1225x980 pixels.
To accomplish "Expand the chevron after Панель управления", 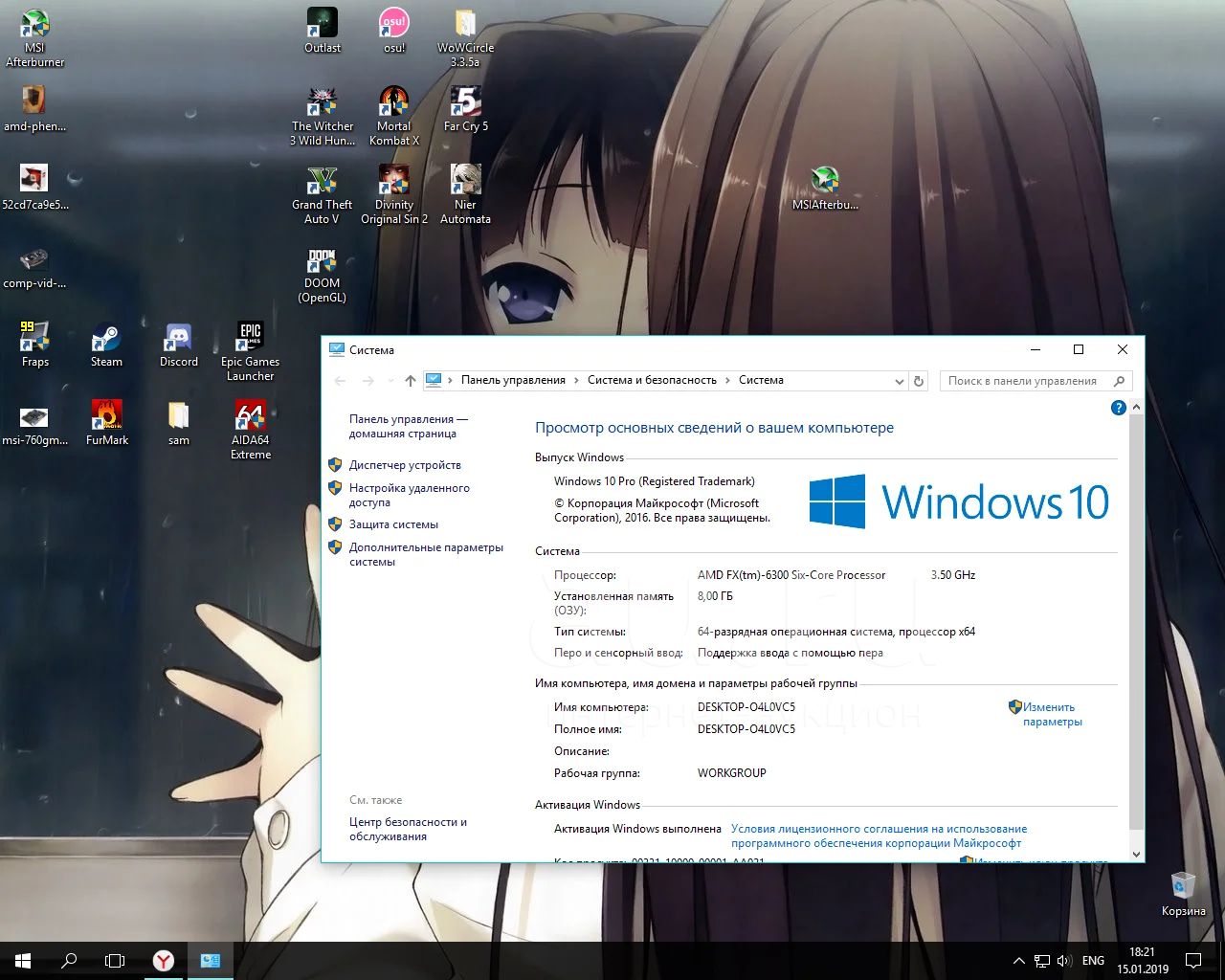I will [x=576, y=381].
